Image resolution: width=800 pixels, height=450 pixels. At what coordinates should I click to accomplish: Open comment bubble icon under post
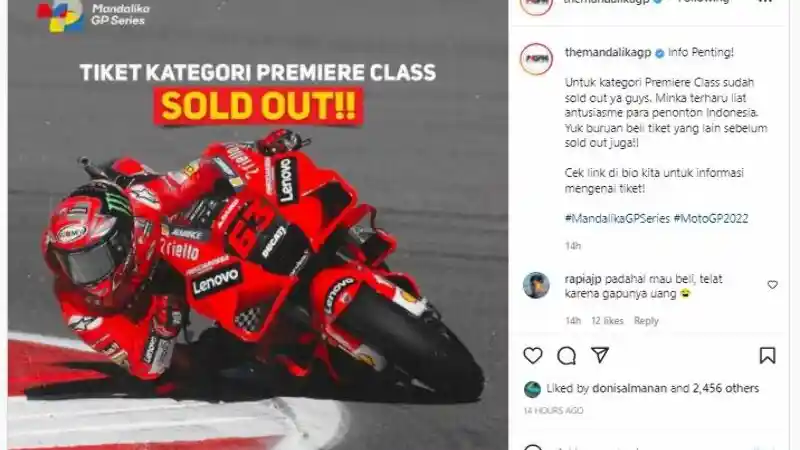pos(566,356)
